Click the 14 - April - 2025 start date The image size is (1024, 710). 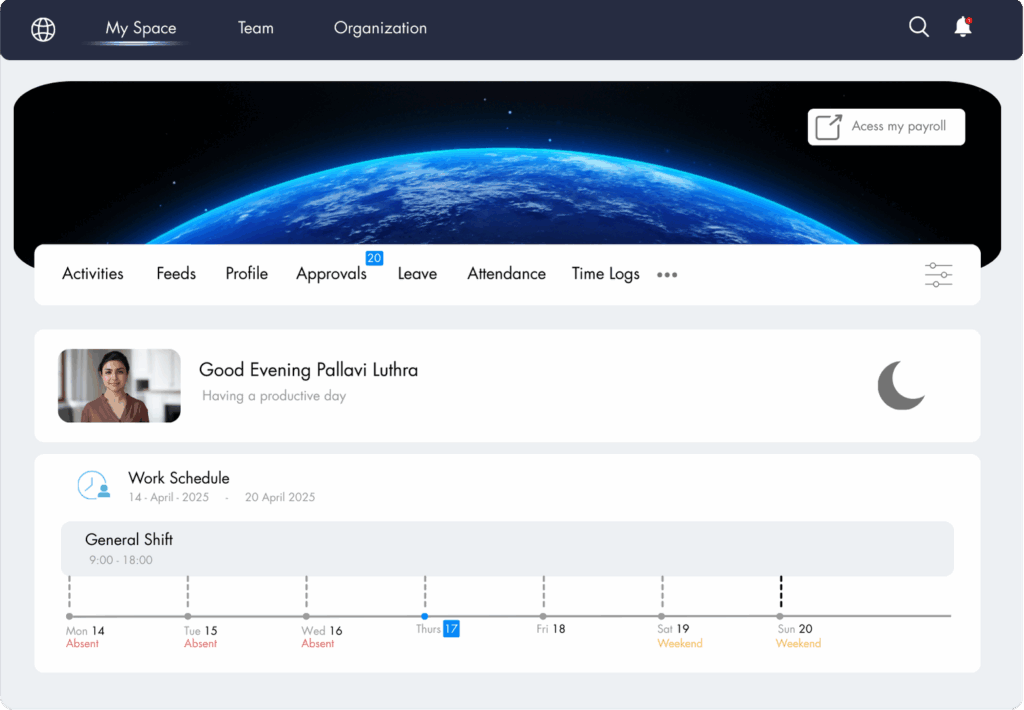[x=168, y=497]
